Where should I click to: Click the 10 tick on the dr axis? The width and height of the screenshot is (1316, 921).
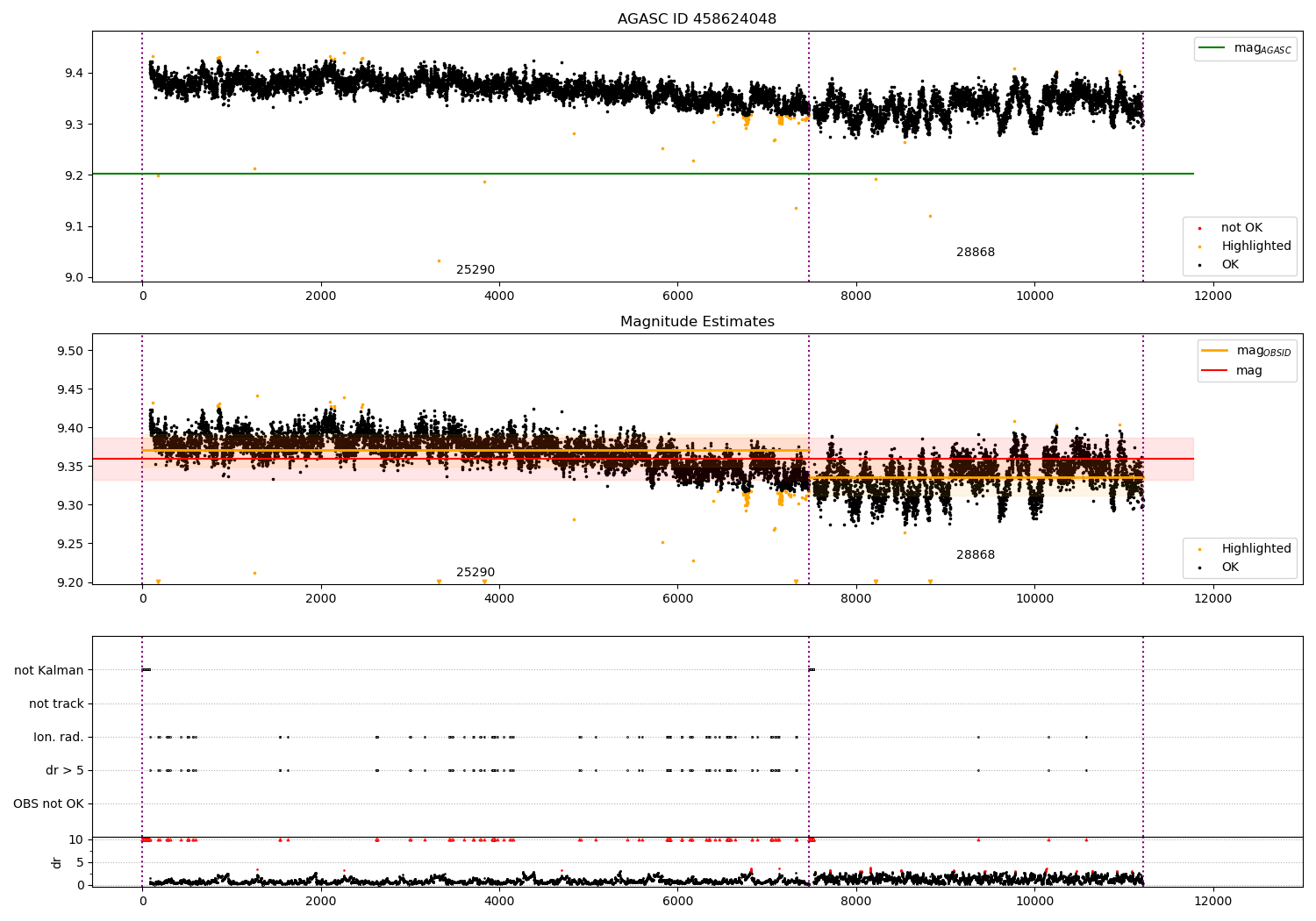[x=76, y=840]
